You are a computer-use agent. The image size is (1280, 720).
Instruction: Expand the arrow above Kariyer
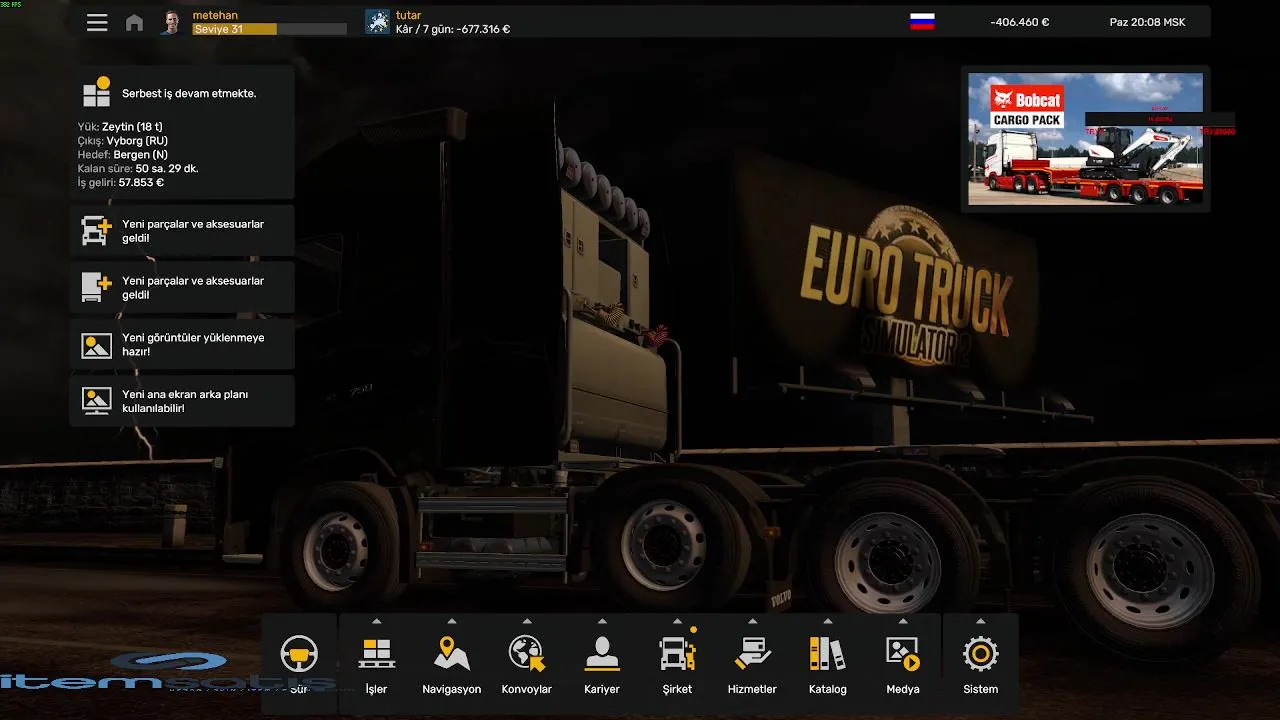602,621
